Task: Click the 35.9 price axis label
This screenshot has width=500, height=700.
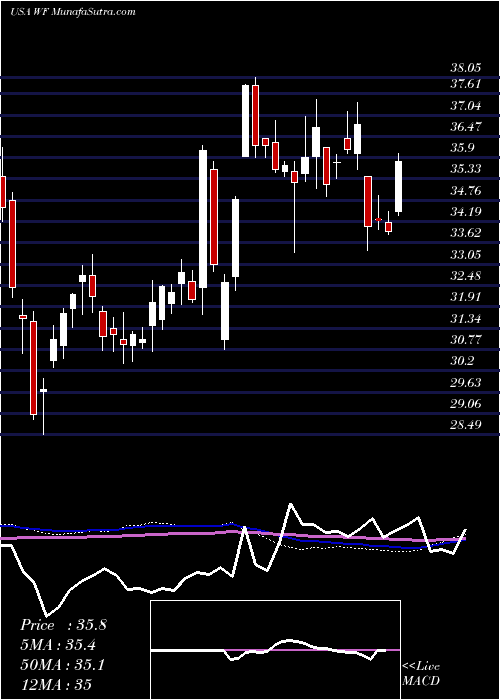Action: (462, 148)
